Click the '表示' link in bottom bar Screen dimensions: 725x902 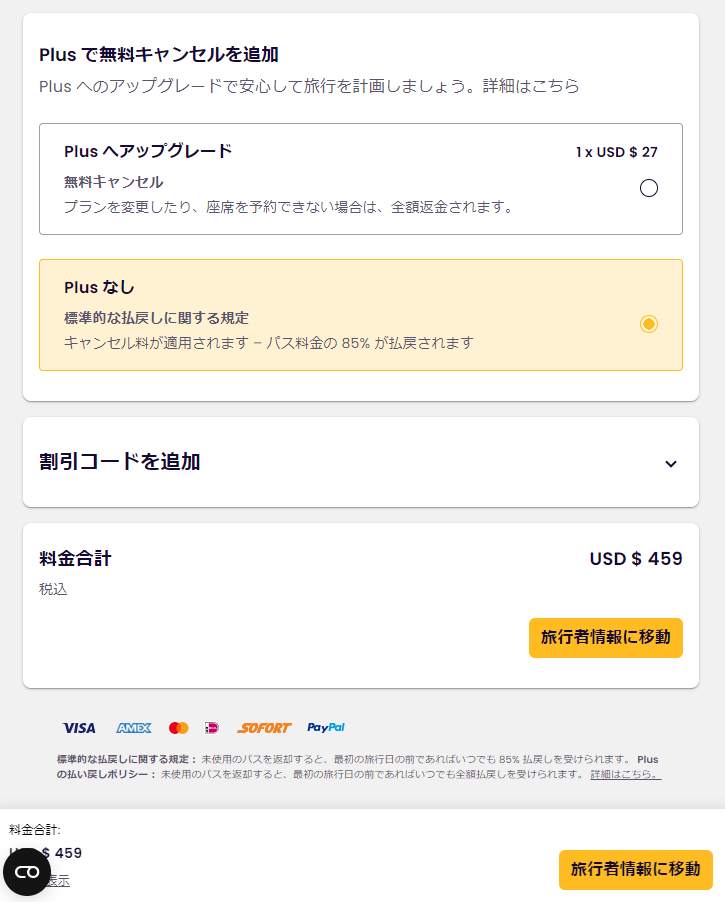[x=60, y=881]
